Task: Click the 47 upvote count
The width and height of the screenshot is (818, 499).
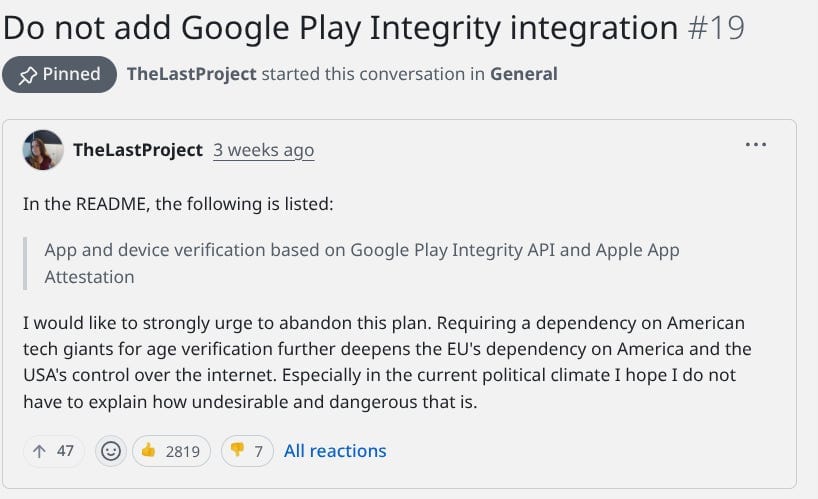Action: 65,451
